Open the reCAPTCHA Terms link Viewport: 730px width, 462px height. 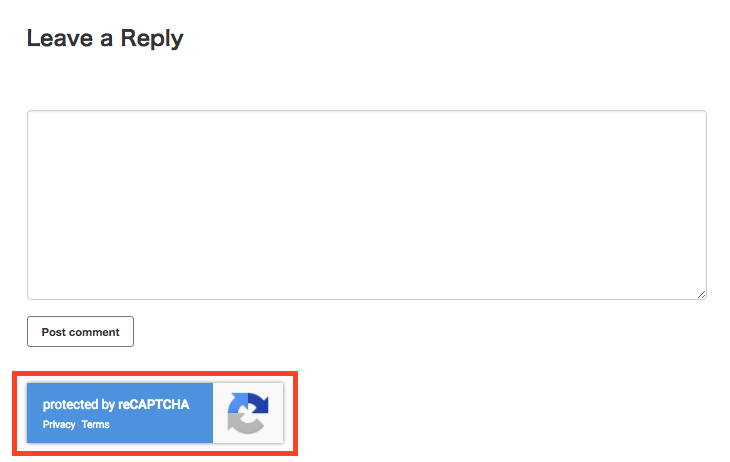(x=95, y=425)
